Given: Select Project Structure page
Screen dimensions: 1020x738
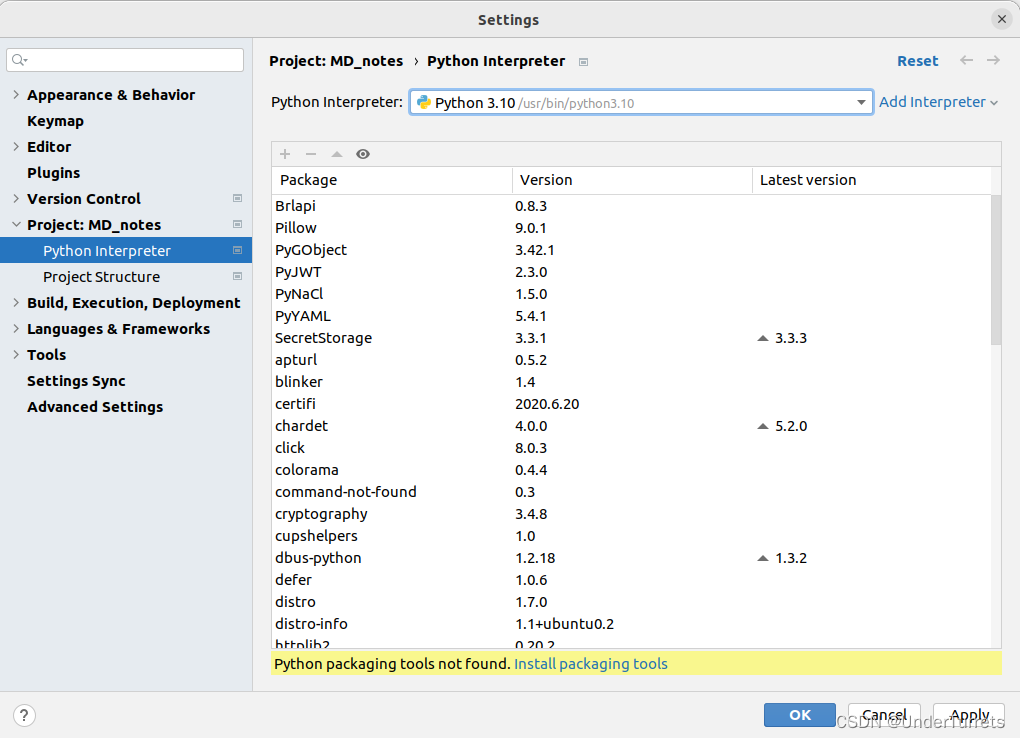Looking at the screenshot, I should [x=101, y=277].
